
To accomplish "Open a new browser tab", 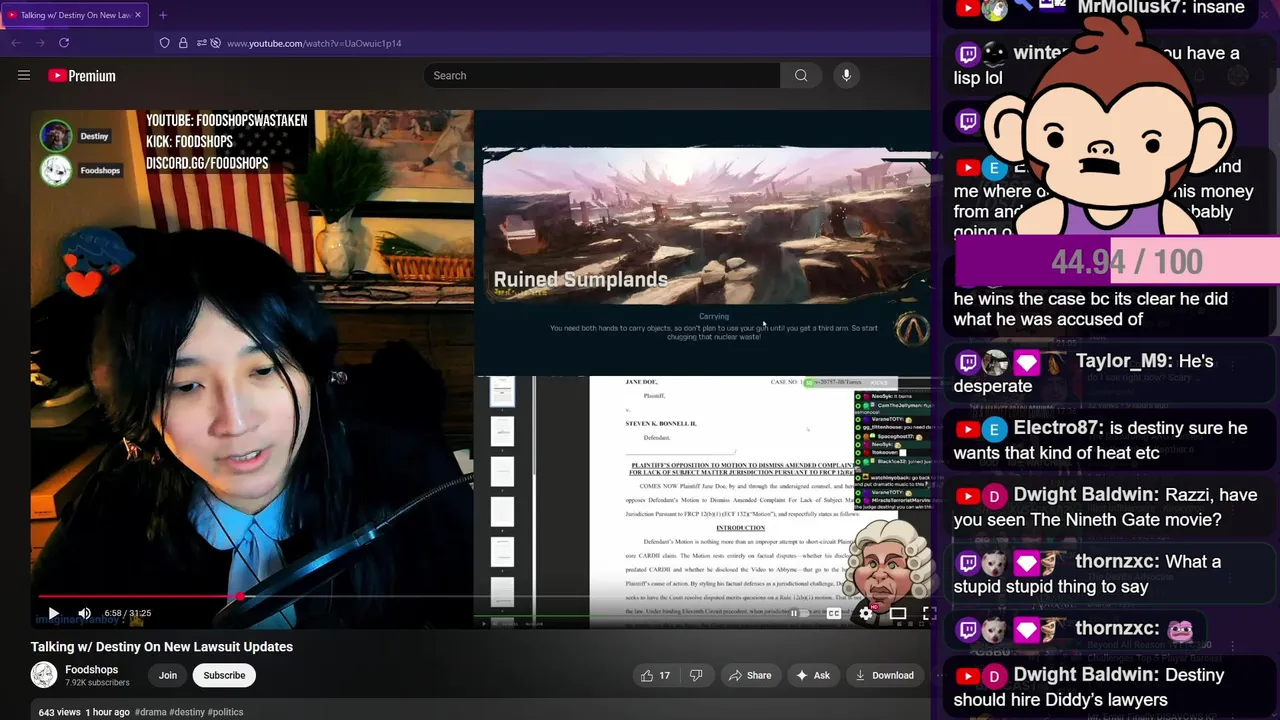I will pyautogui.click(x=163, y=15).
